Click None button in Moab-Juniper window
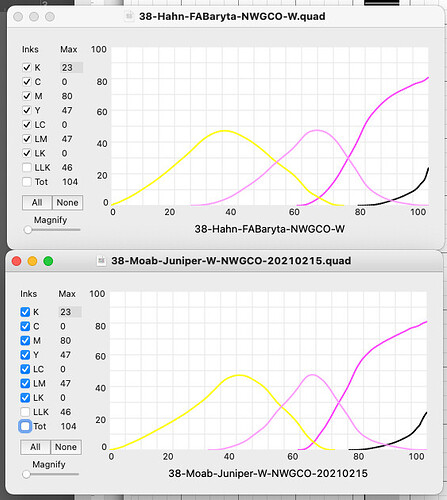The height and width of the screenshot is (500, 447). coord(66,447)
